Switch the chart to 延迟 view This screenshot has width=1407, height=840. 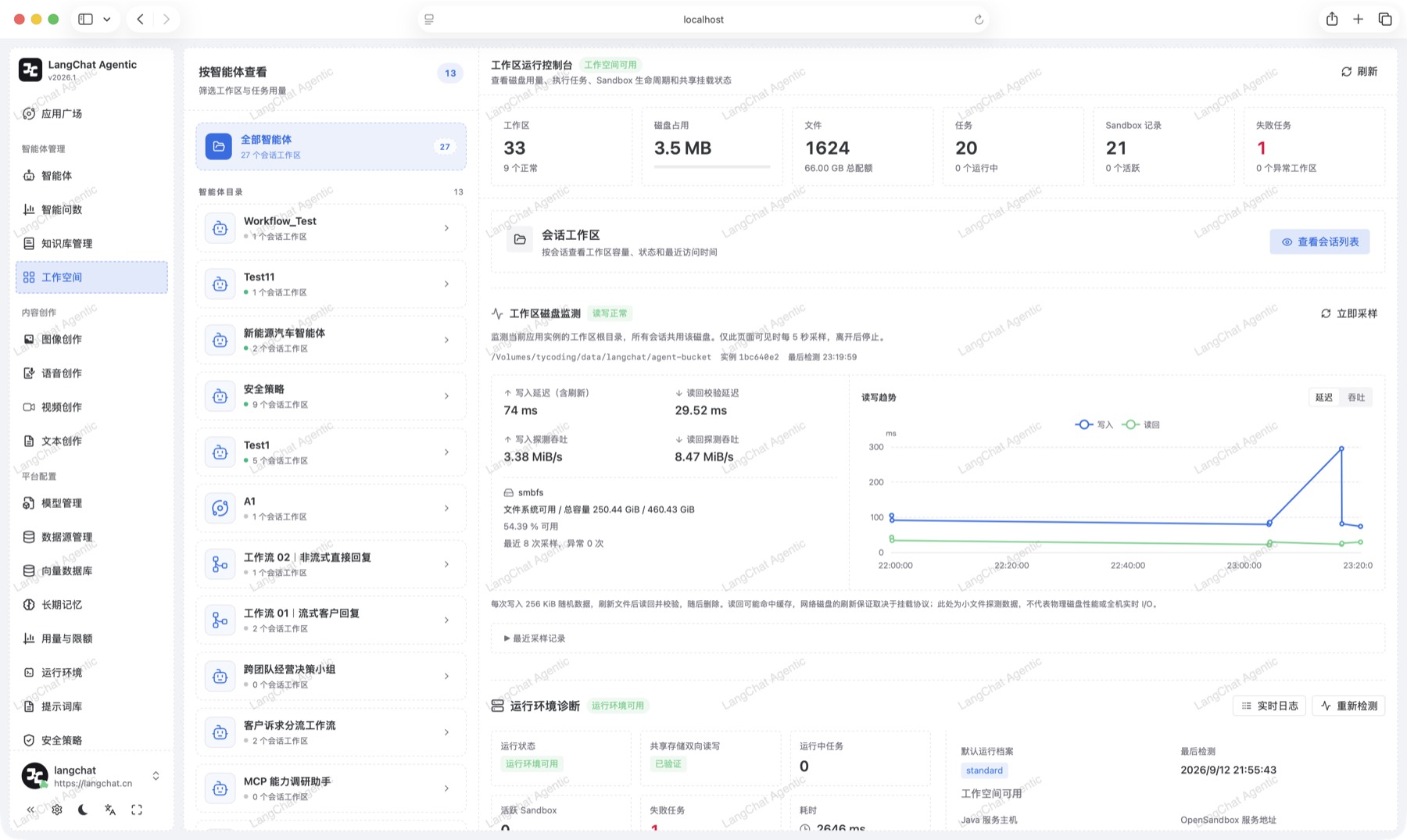click(1324, 398)
